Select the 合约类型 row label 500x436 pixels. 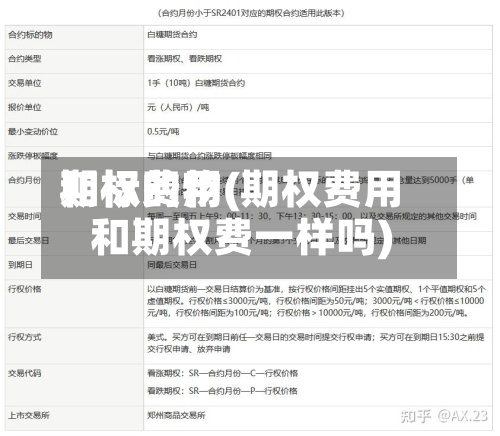25,59
